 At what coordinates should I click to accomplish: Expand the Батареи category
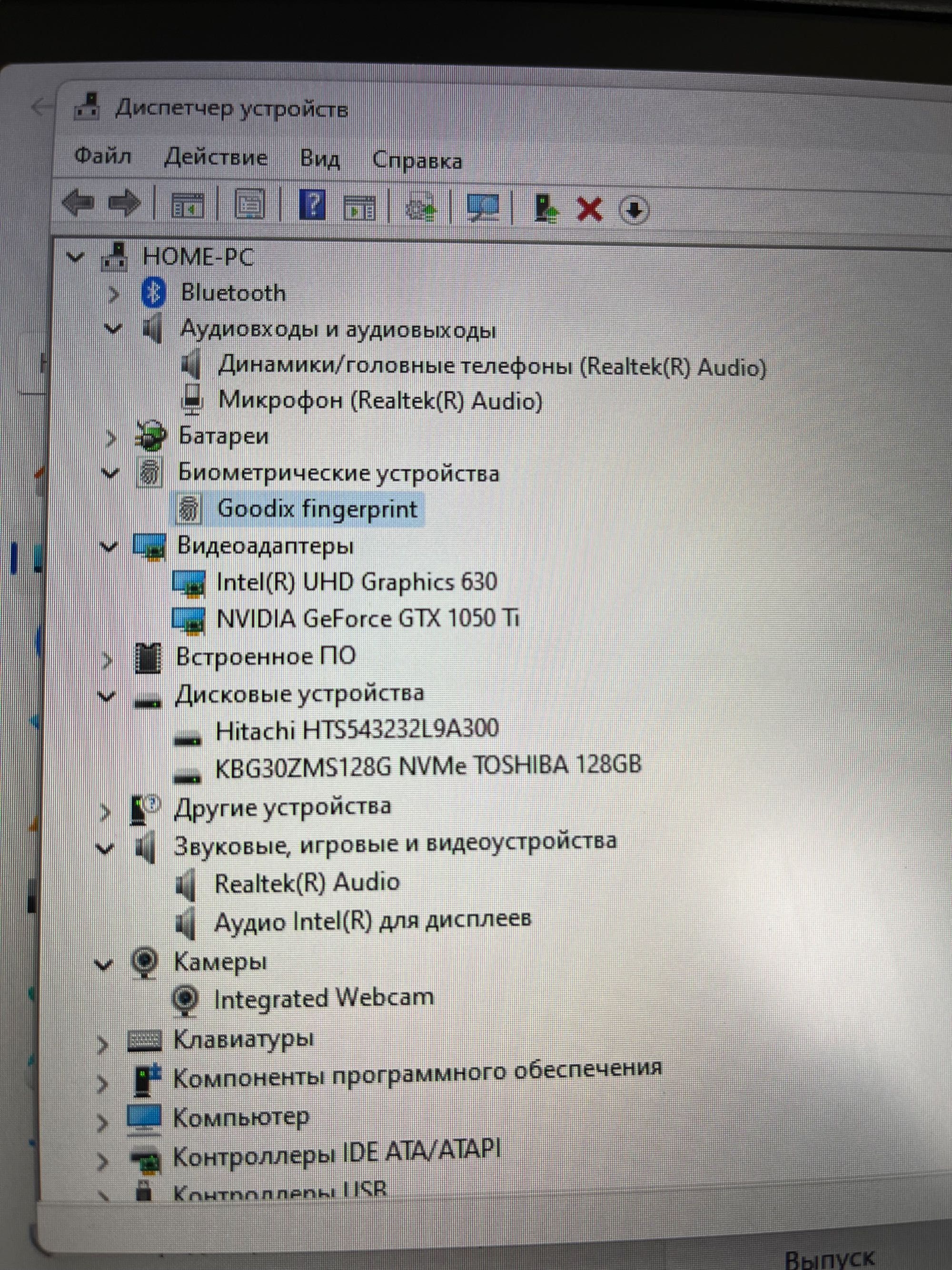pyautogui.click(x=111, y=439)
